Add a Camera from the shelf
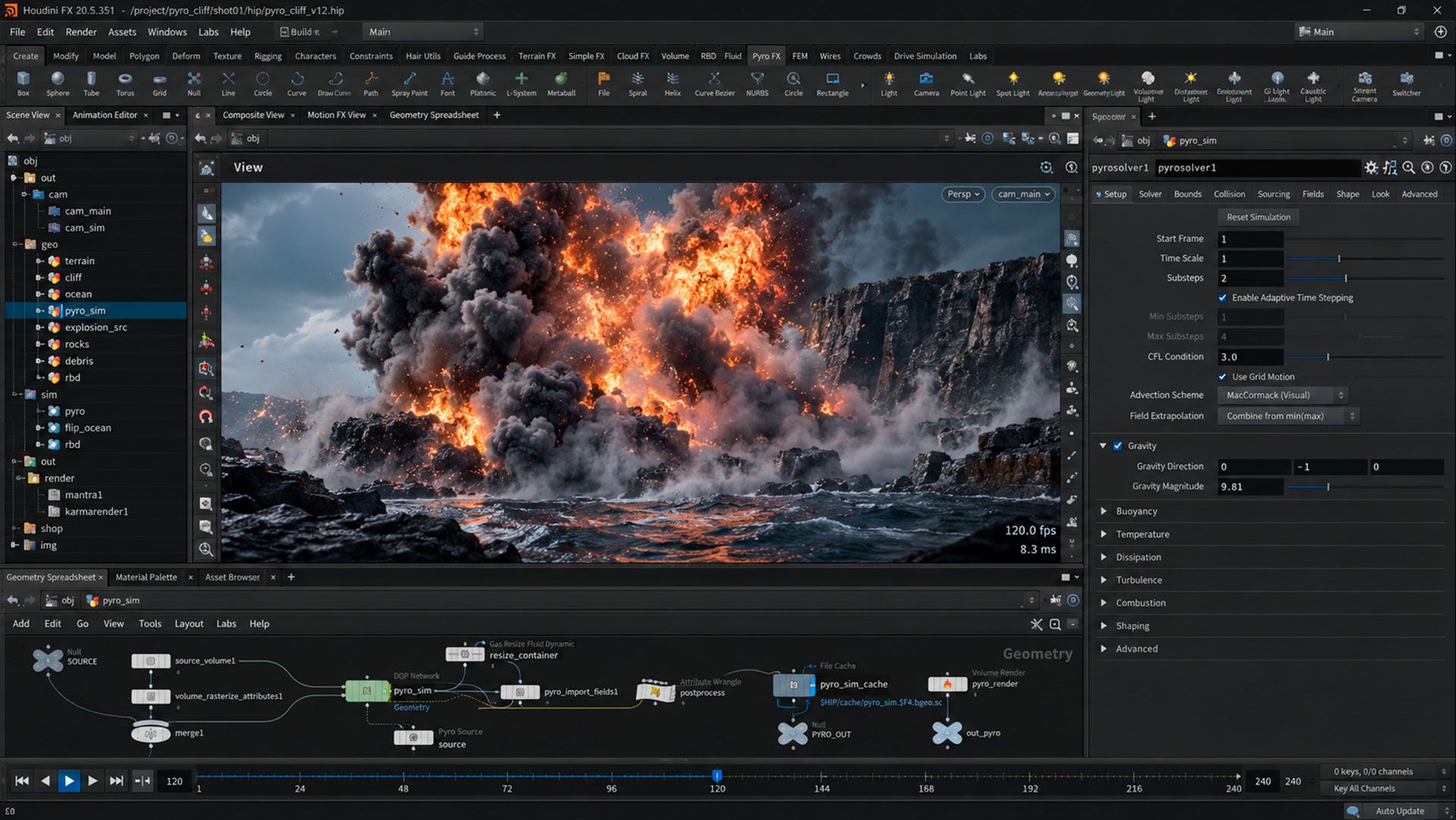 926,83
